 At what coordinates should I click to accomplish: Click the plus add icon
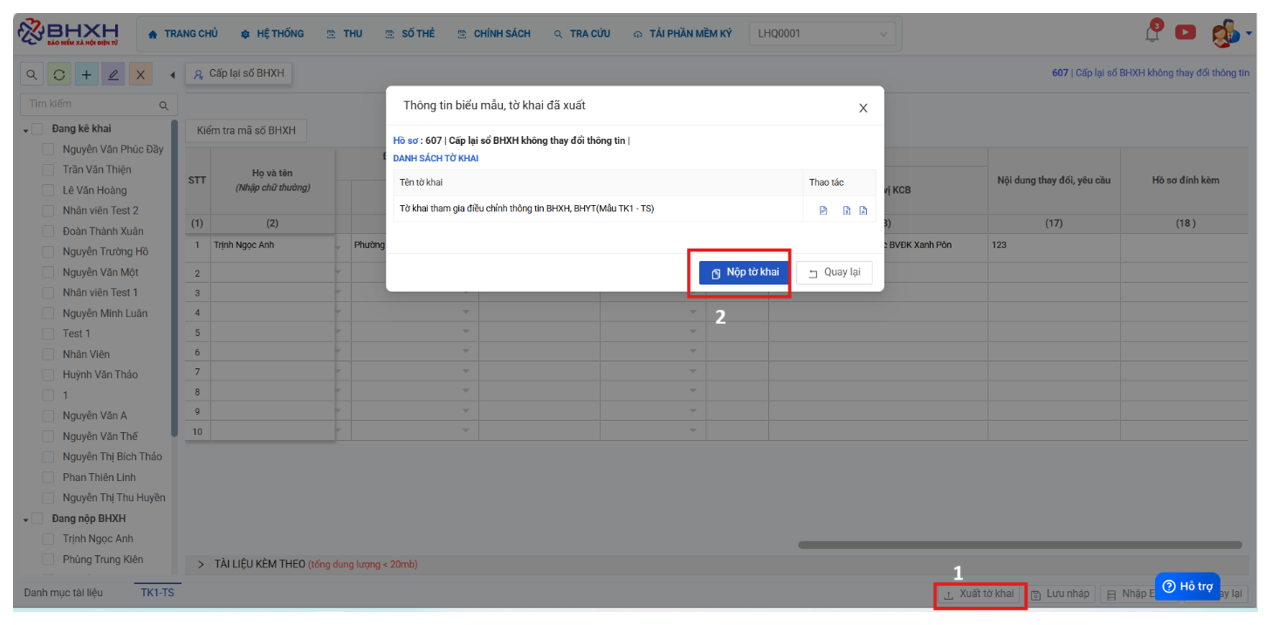(87, 75)
